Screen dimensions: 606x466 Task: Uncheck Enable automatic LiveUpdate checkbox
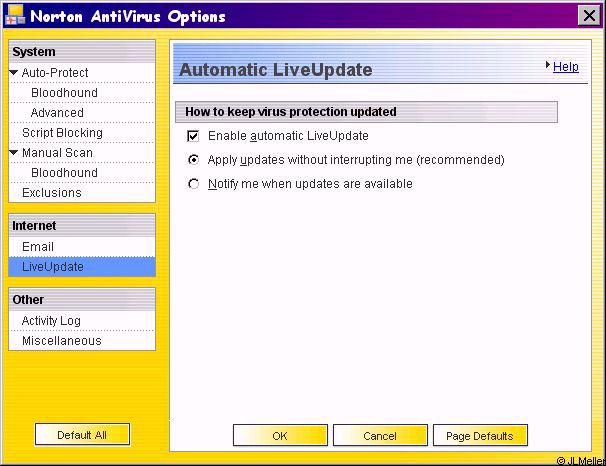click(193, 136)
